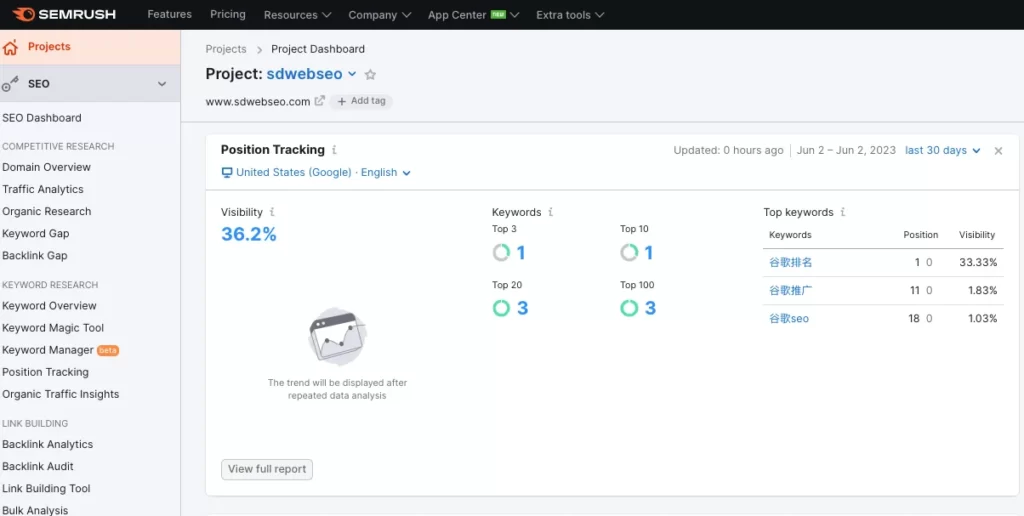Viewport: 1024px width, 516px height.
Task: Click the trend placeholder chart illustration
Action: pyautogui.click(x=337, y=336)
